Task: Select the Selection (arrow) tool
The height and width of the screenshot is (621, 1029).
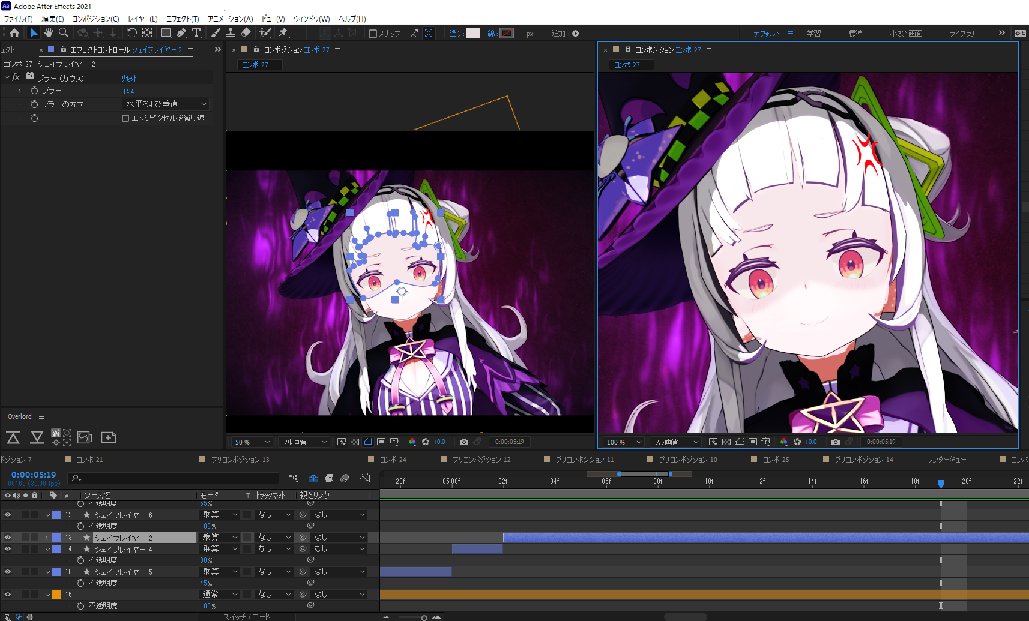Action: tap(33, 33)
